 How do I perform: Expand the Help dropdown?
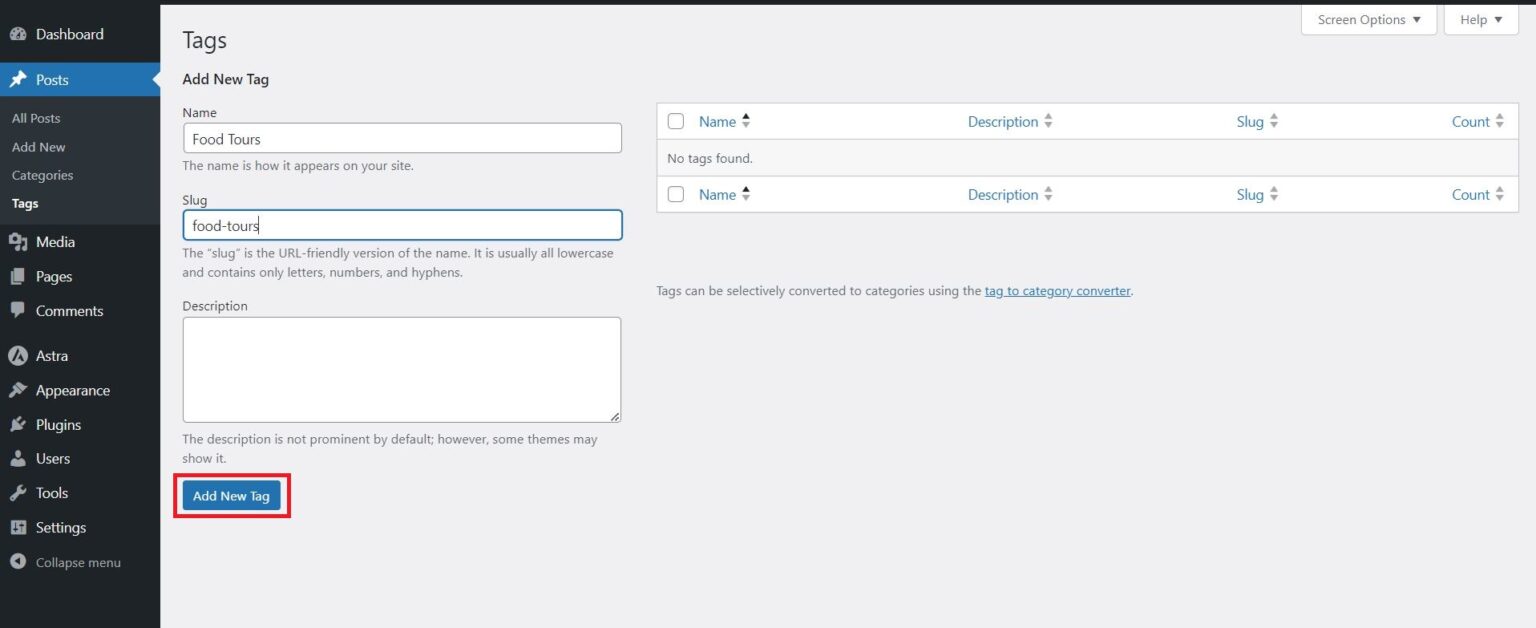[x=1480, y=19]
